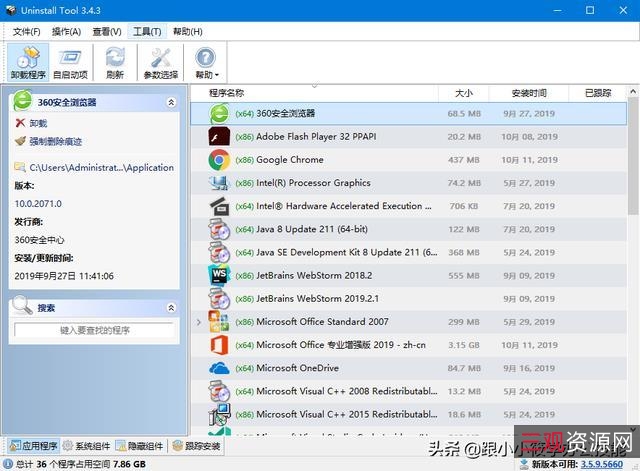
Task: Click Visual C++ 2015 Redistributable icon
Action: click(220, 414)
